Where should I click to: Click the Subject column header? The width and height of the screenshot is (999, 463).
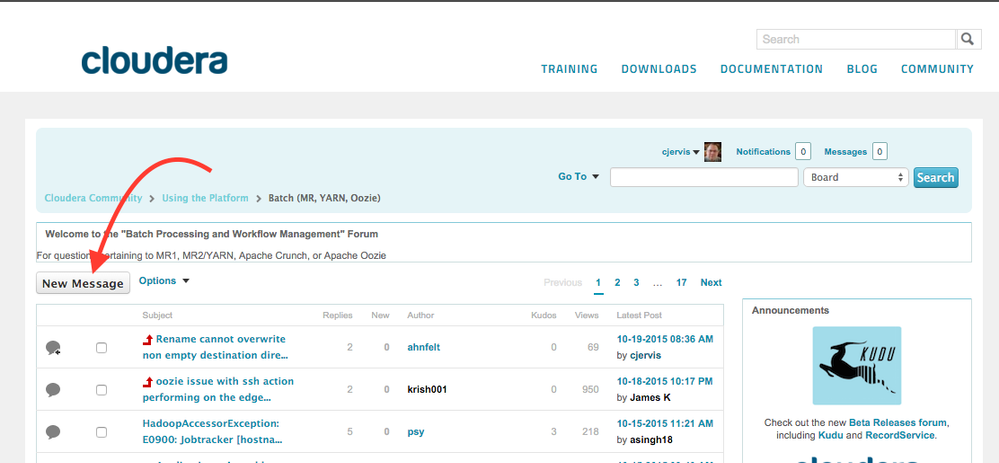(x=157, y=315)
